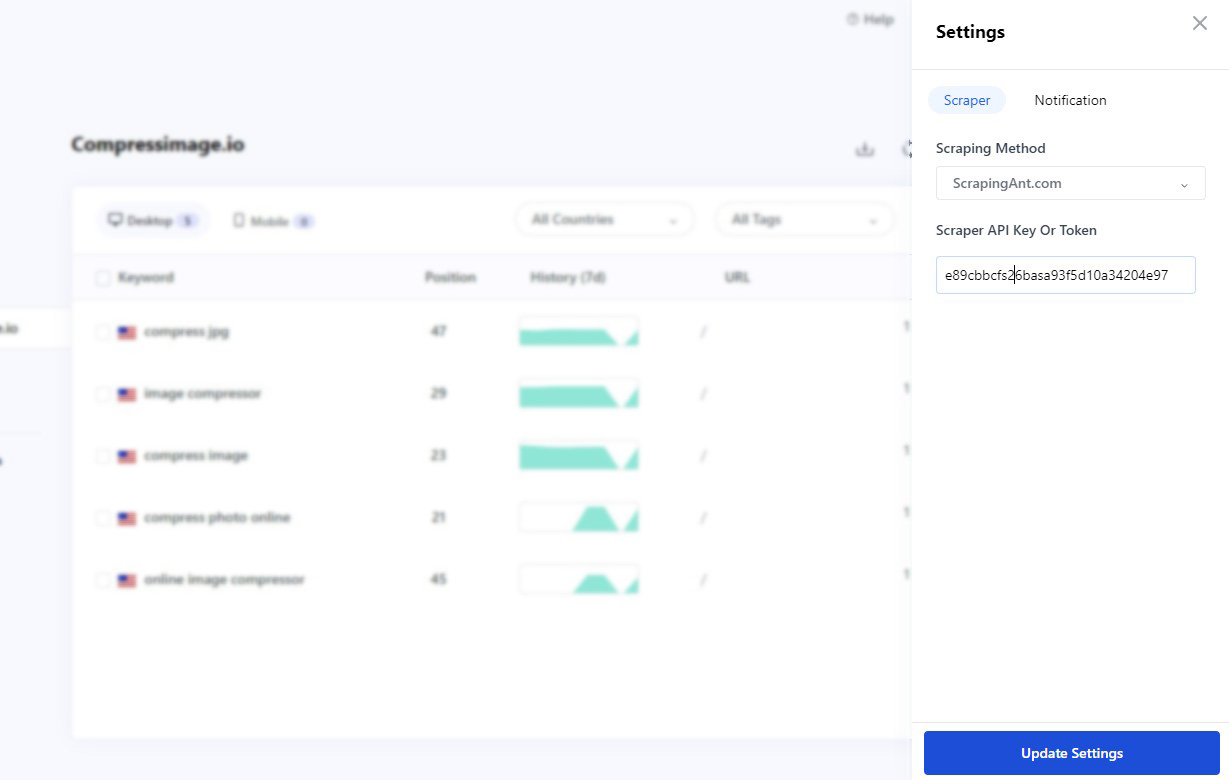Image resolution: width=1229 pixels, height=780 pixels.
Task: Click the US flag beside compress jpg
Action: click(126, 331)
